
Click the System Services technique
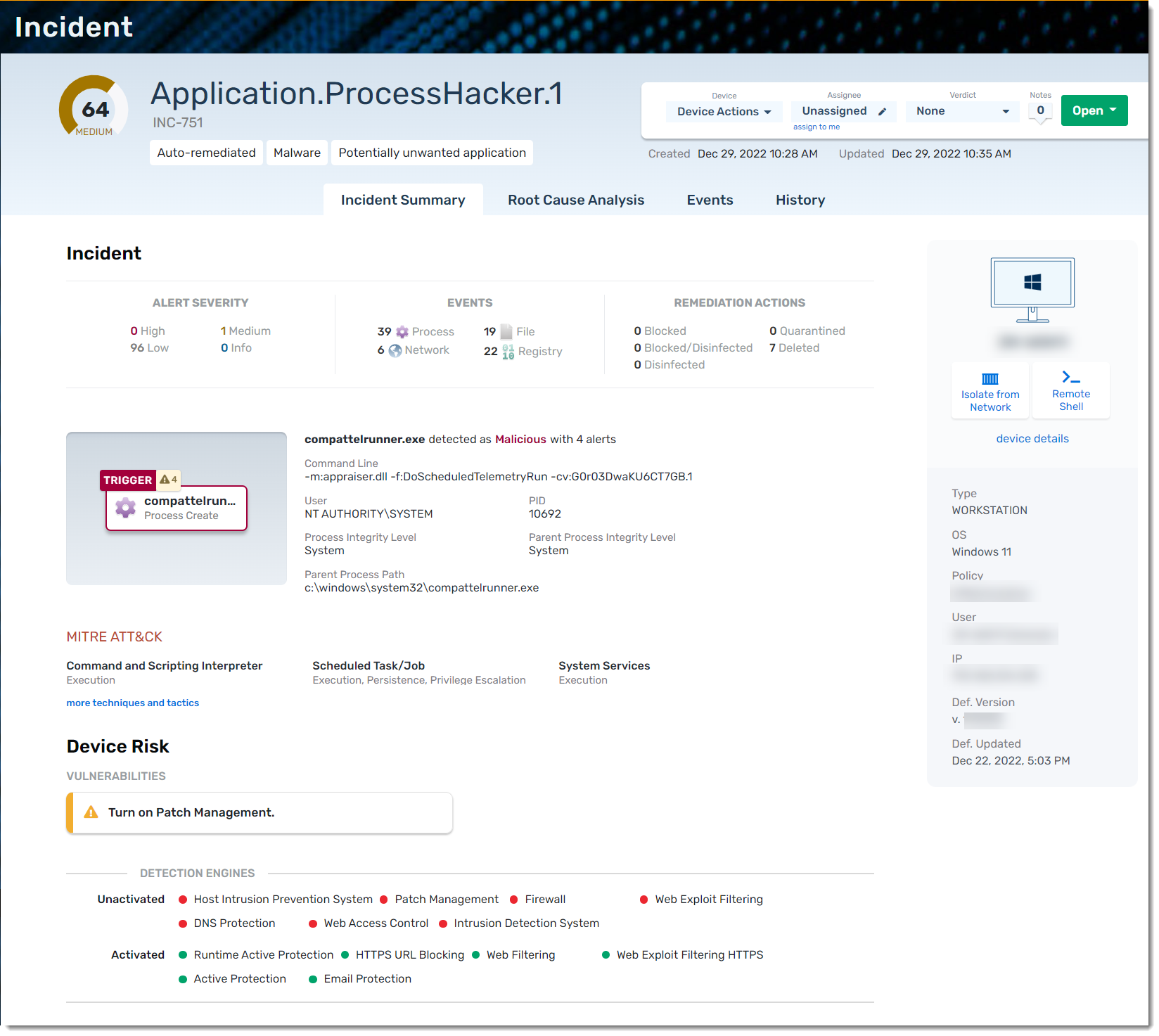[604, 665]
